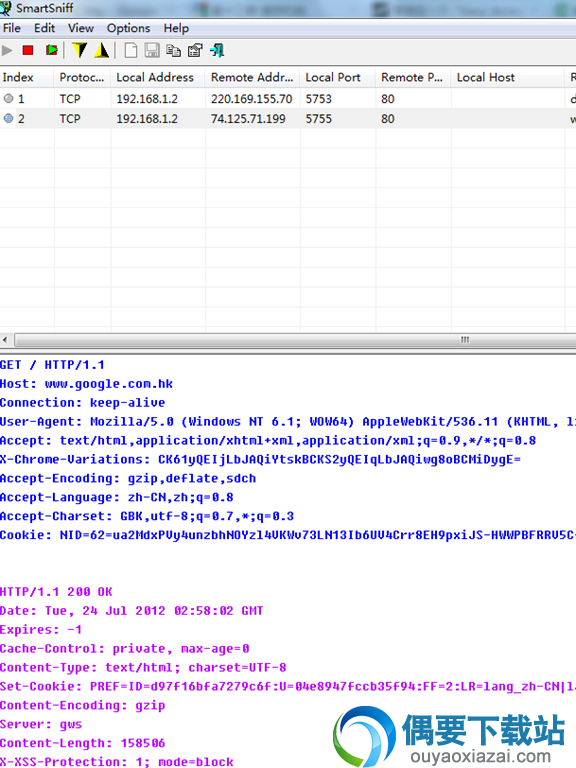This screenshot has height=768, width=576.
Task: Open the Help menu
Action: tap(176, 28)
